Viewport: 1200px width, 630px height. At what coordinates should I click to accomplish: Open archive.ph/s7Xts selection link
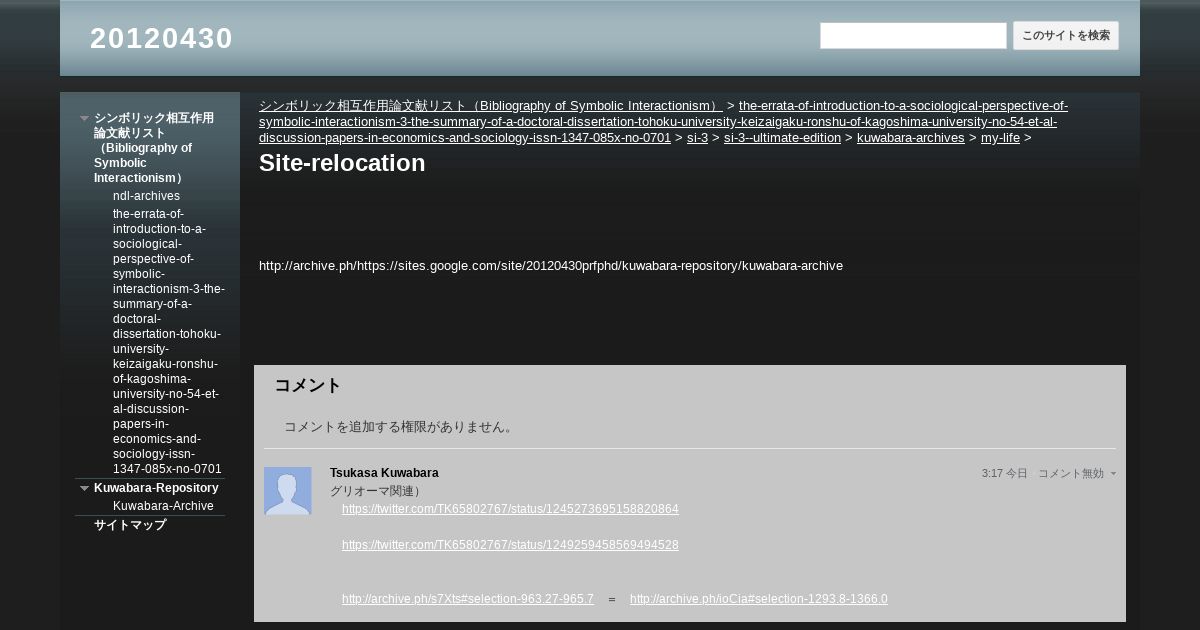(x=468, y=599)
